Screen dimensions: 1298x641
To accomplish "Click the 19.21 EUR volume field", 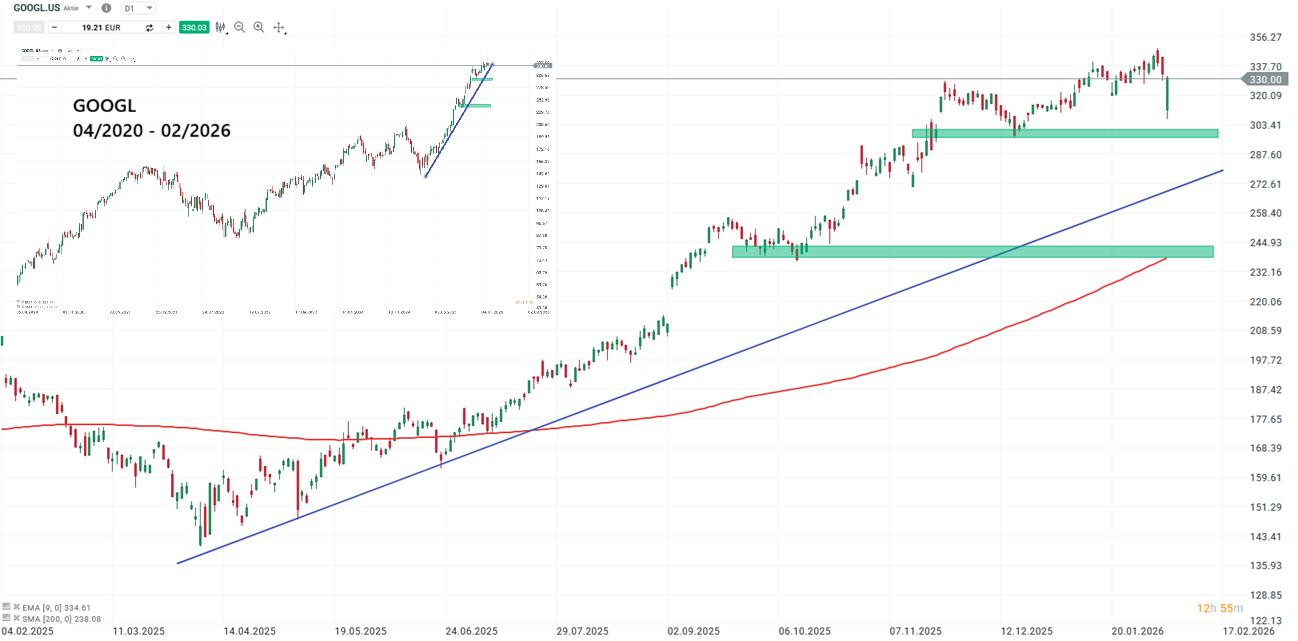I will click(100, 28).
